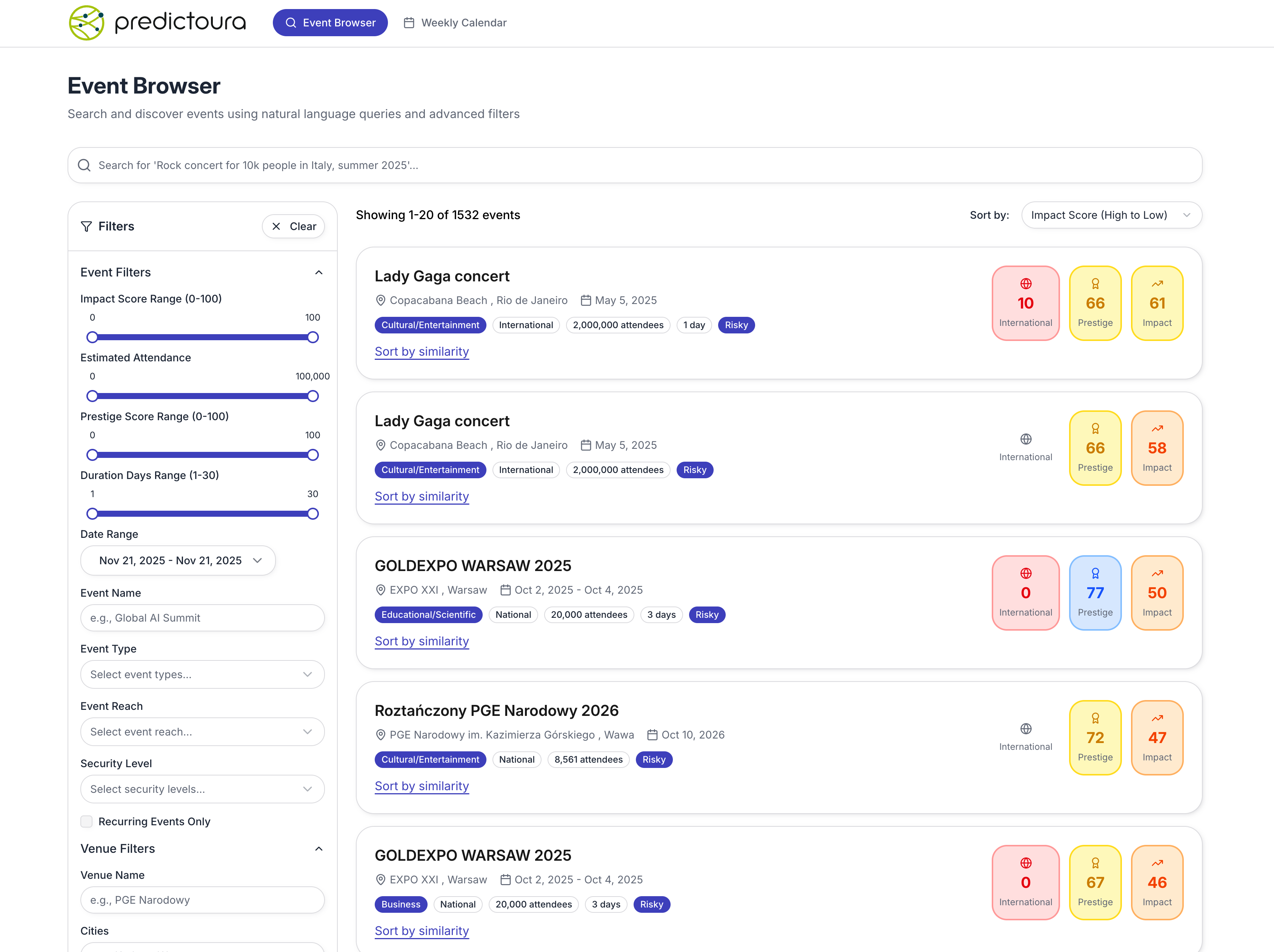Click the Prestige ribbon icon on the first GOLDEXPO card

tap(1095, 573)
